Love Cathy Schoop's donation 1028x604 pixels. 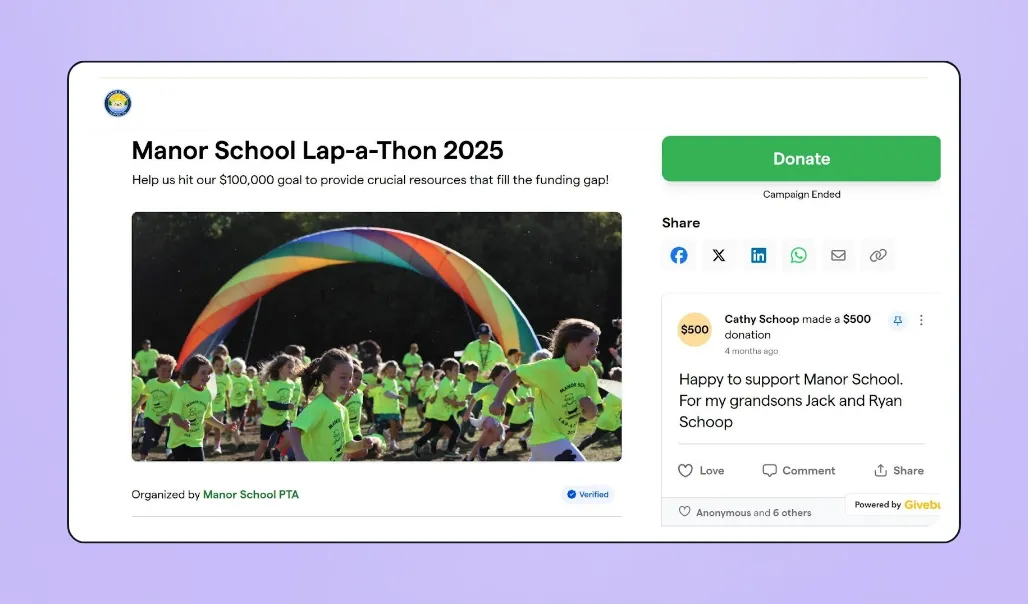701,470
